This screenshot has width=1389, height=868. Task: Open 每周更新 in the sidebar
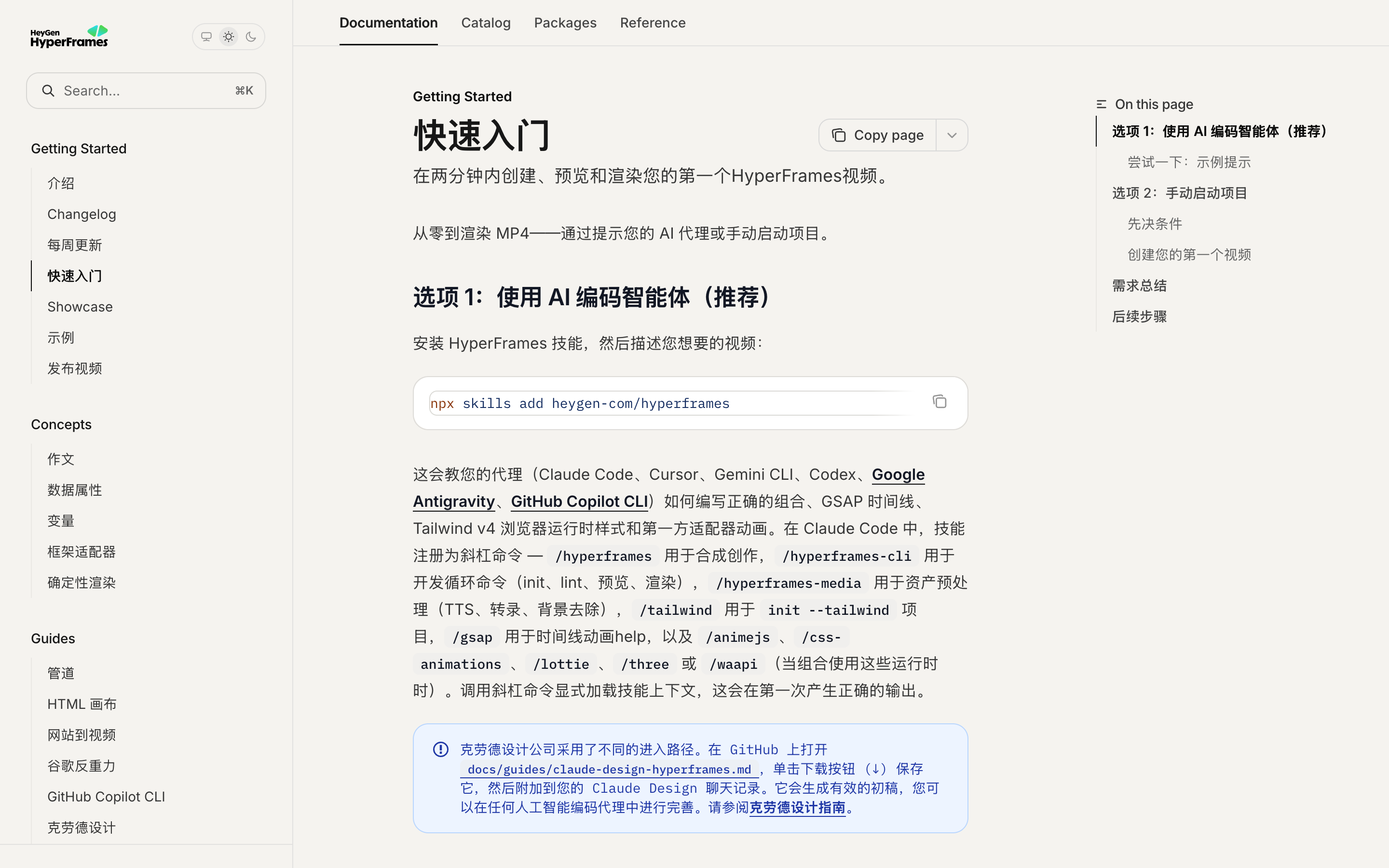tap(75, 245)
